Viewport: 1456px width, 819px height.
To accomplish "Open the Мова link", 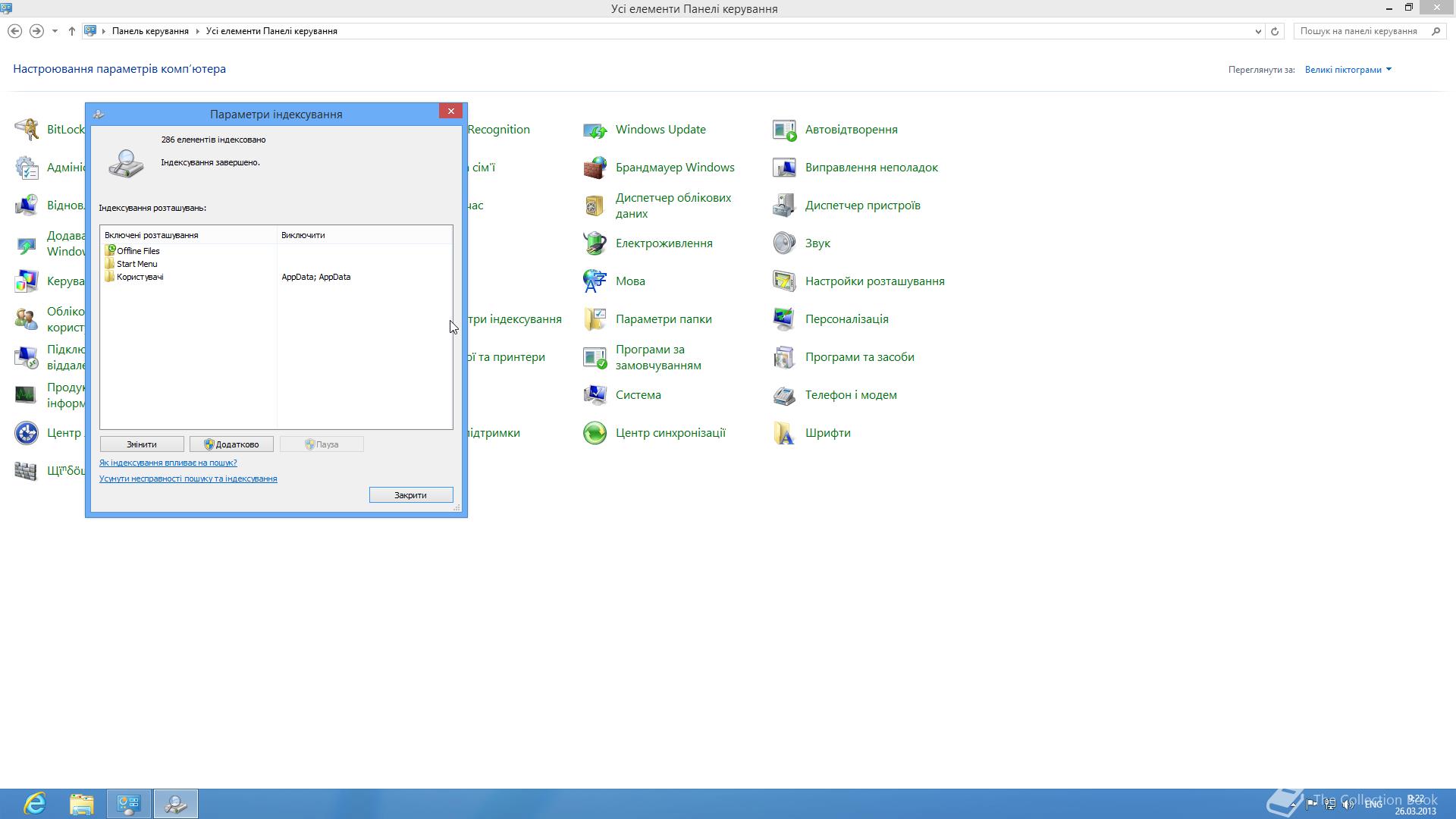I will tap(630, 281).
